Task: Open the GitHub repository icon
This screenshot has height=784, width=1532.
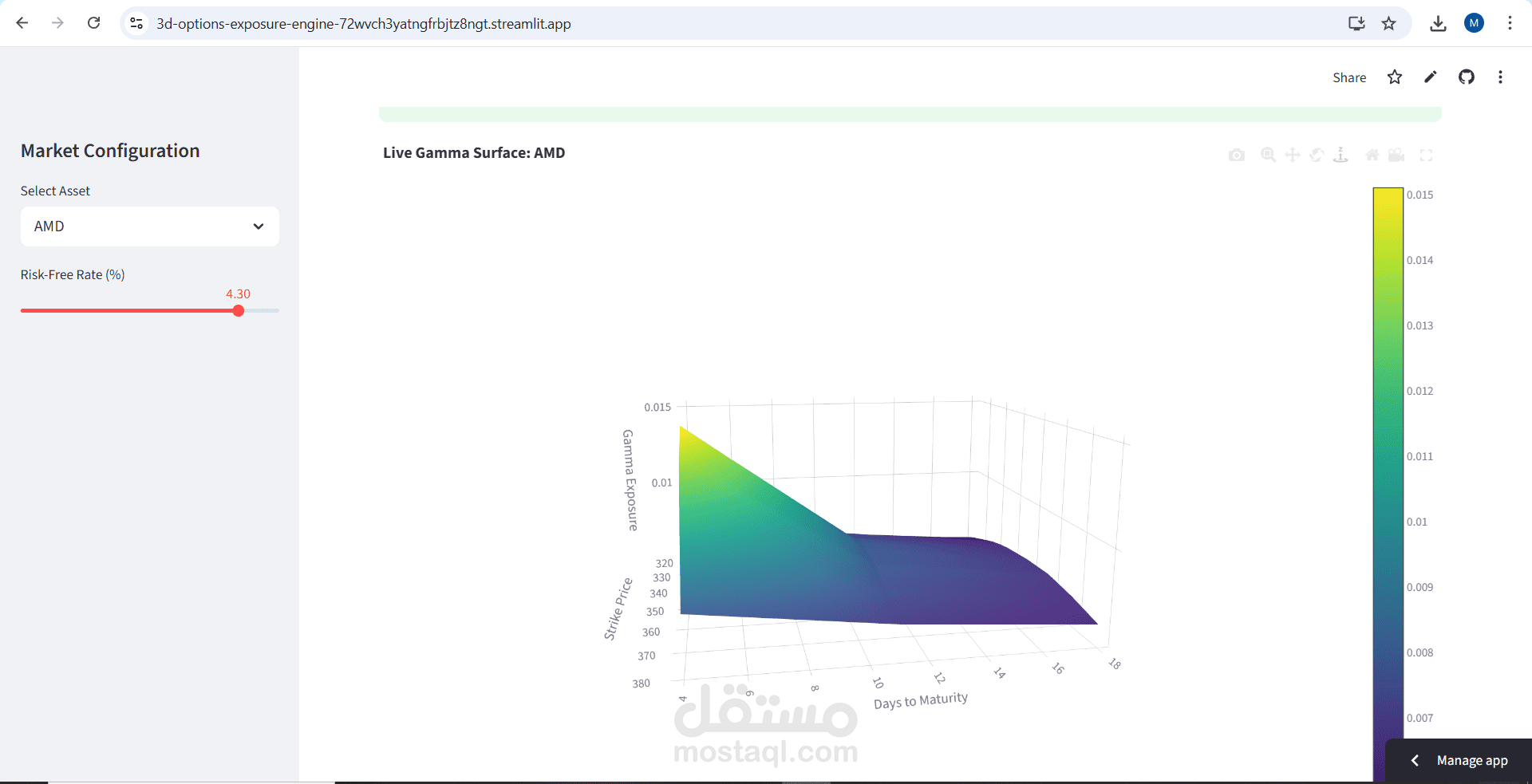Action: (1467, 77)
